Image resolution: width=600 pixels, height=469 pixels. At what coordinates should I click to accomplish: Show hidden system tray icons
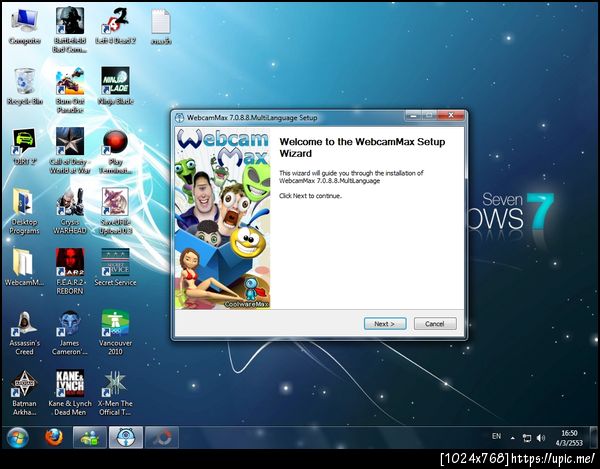pos(512,438)
